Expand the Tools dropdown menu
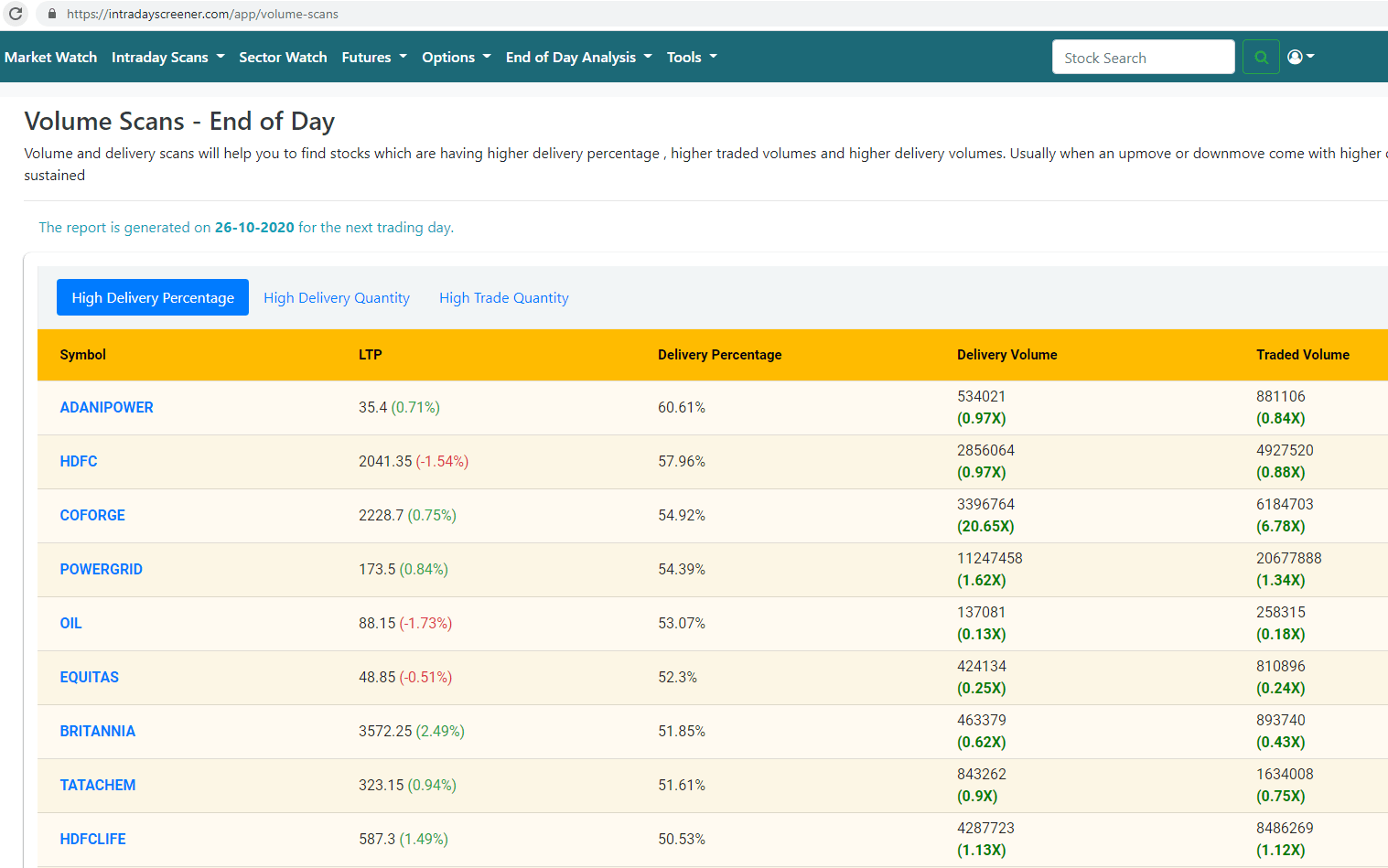1388x868 pixels. (692, 57)
